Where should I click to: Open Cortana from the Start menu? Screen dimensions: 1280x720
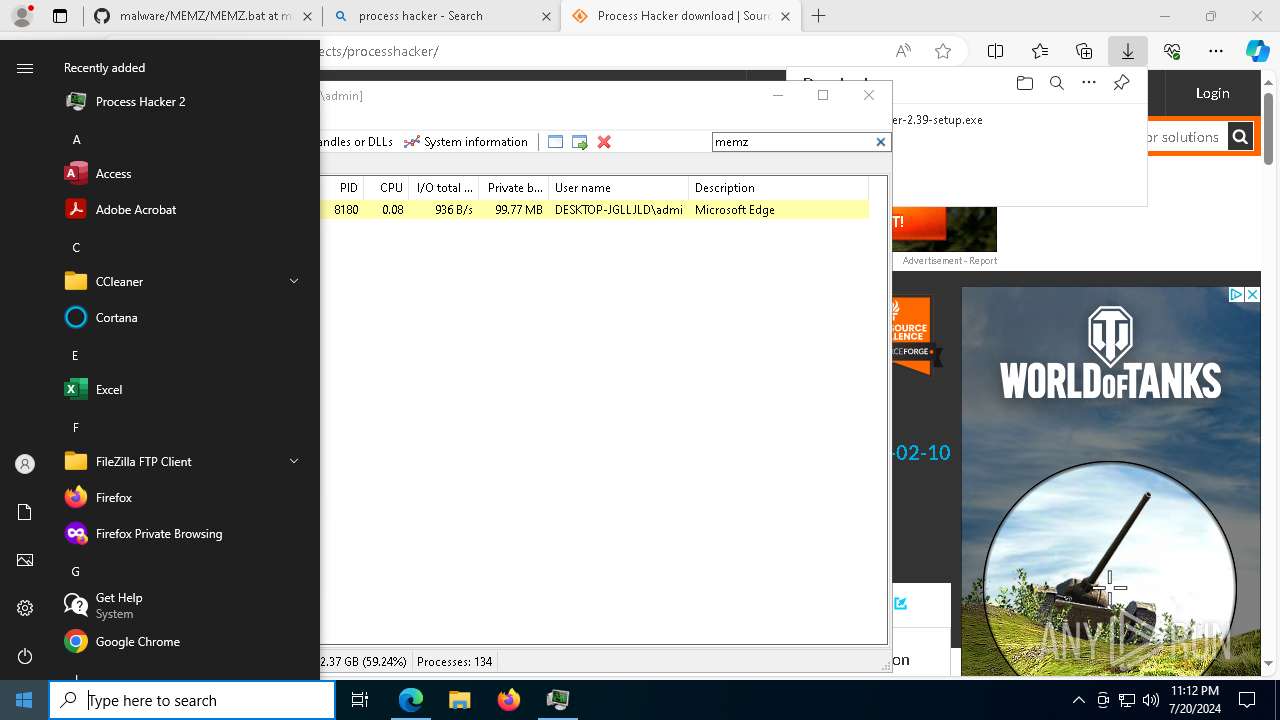[x=116, y=317]
